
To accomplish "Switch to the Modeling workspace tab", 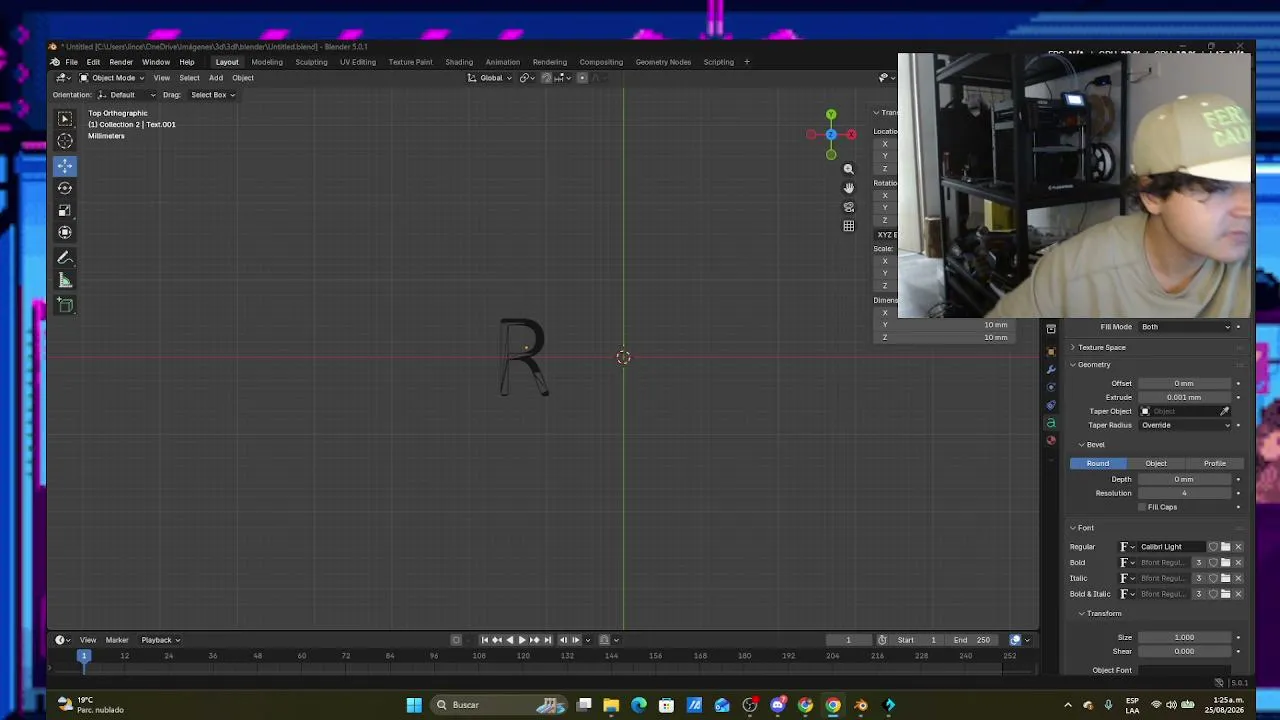I will tap(267, 62).
